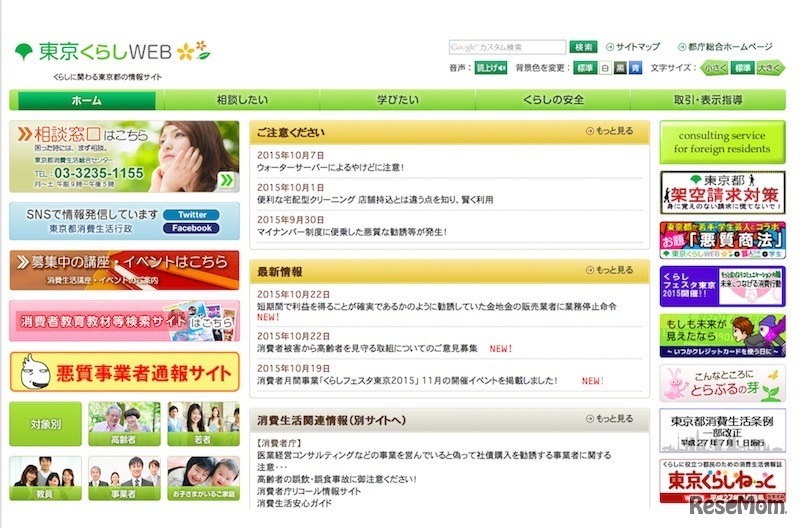Choose the blue 青 background swatch

[x=635, y=68]
